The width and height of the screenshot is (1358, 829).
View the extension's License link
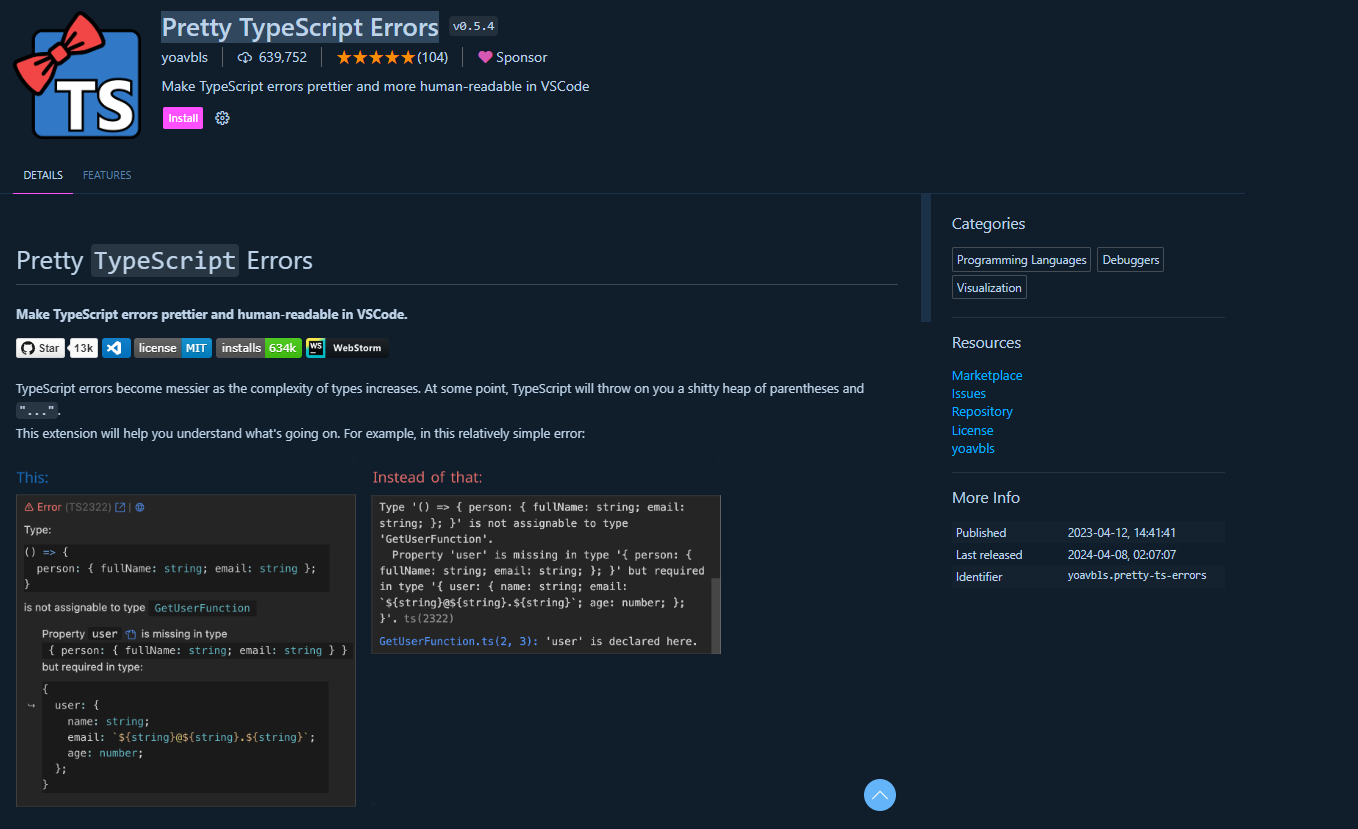point(972,430)
